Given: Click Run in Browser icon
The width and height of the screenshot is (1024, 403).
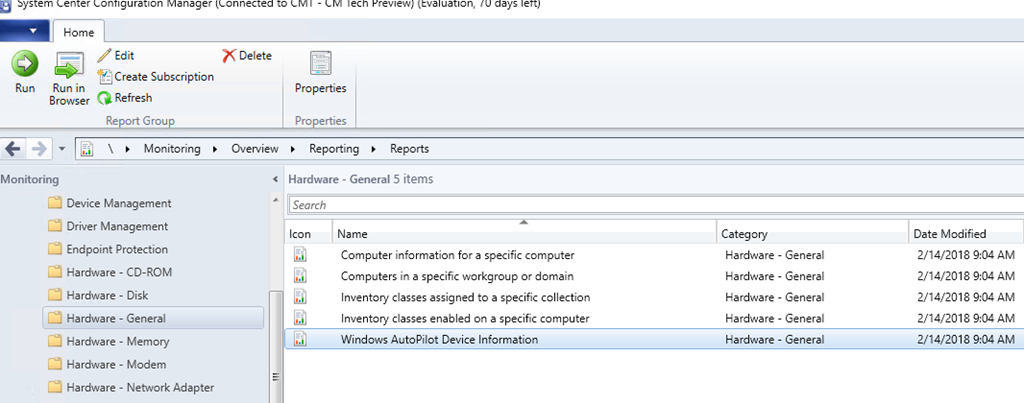Looking at the screenshot, I should click(69, 67).
